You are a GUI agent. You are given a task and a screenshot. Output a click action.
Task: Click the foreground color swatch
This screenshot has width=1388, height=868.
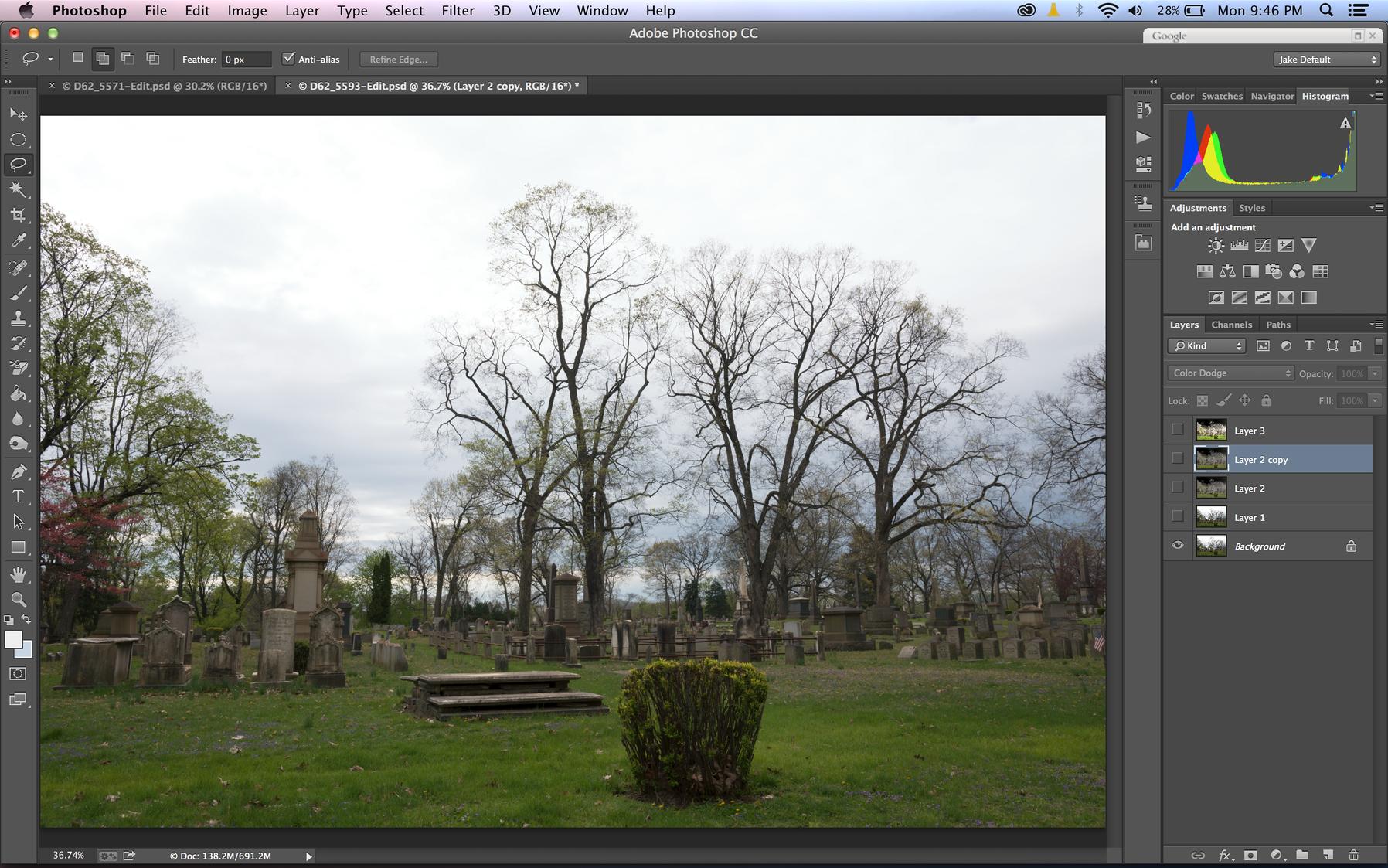[x=13, y=640]
